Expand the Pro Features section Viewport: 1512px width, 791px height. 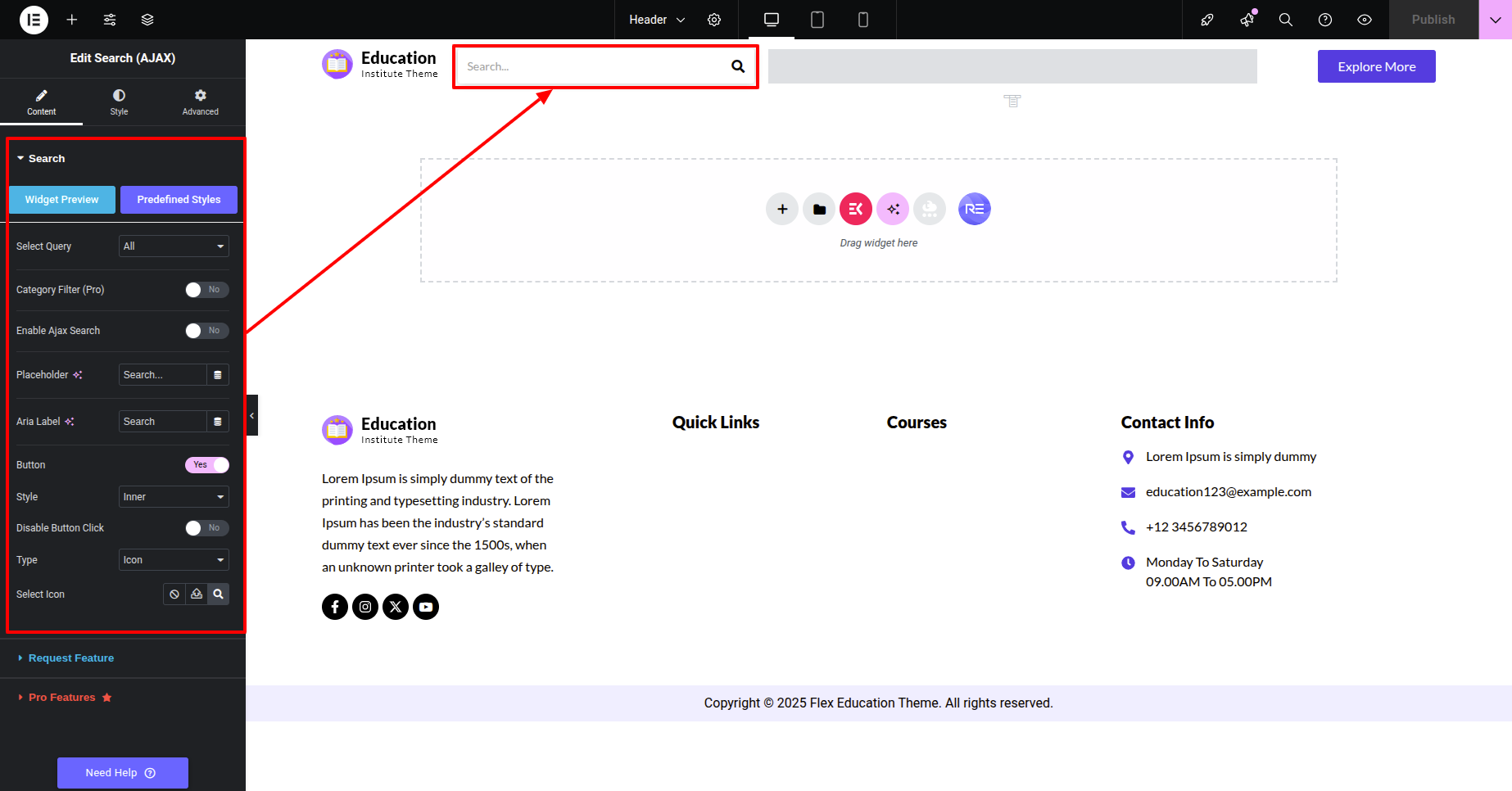64,698
